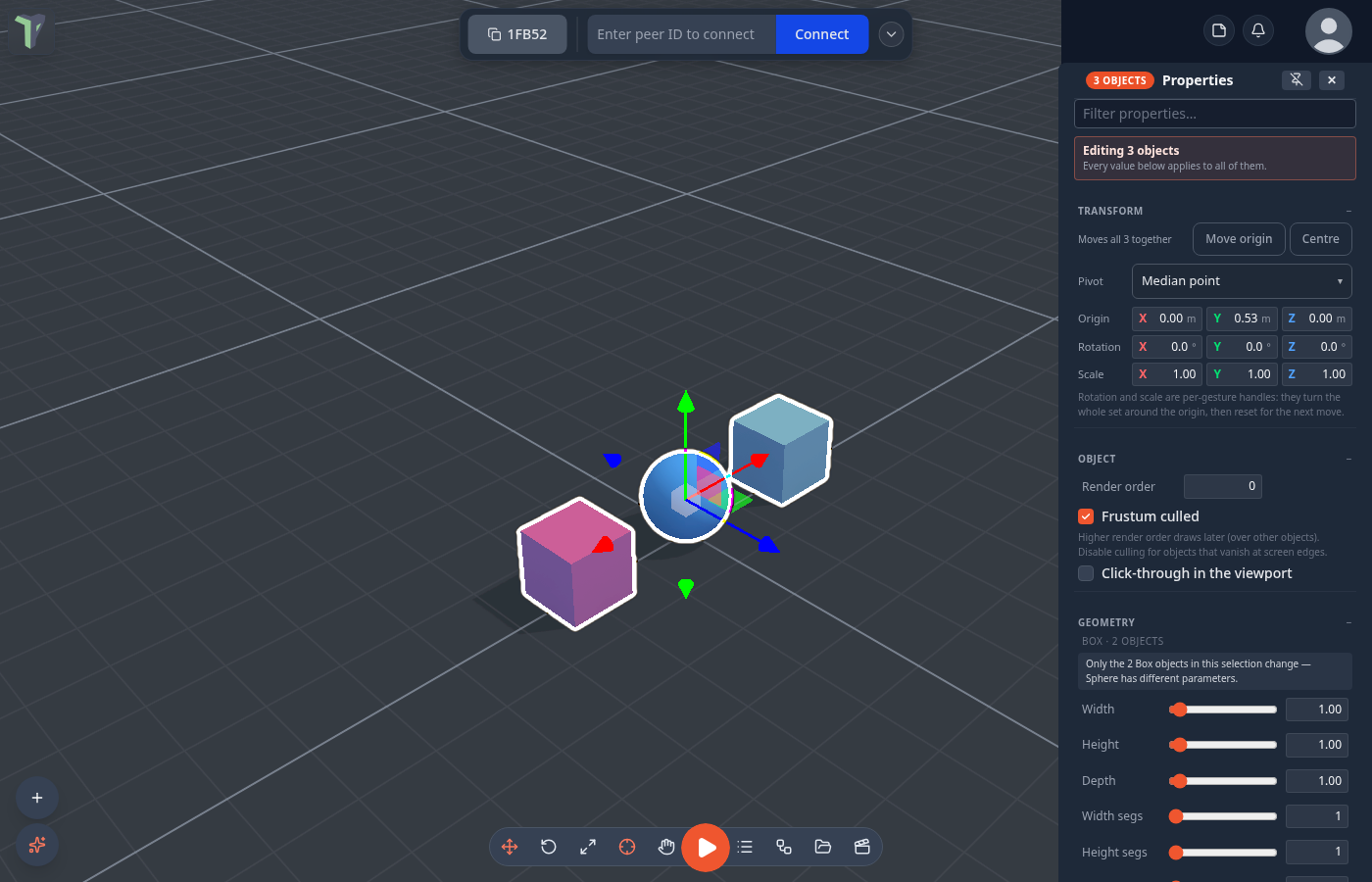Click the 'Editing 3 objects' notice
Image resolution: width=1372 pixels, height=882 pixels.
point(1215,158)
